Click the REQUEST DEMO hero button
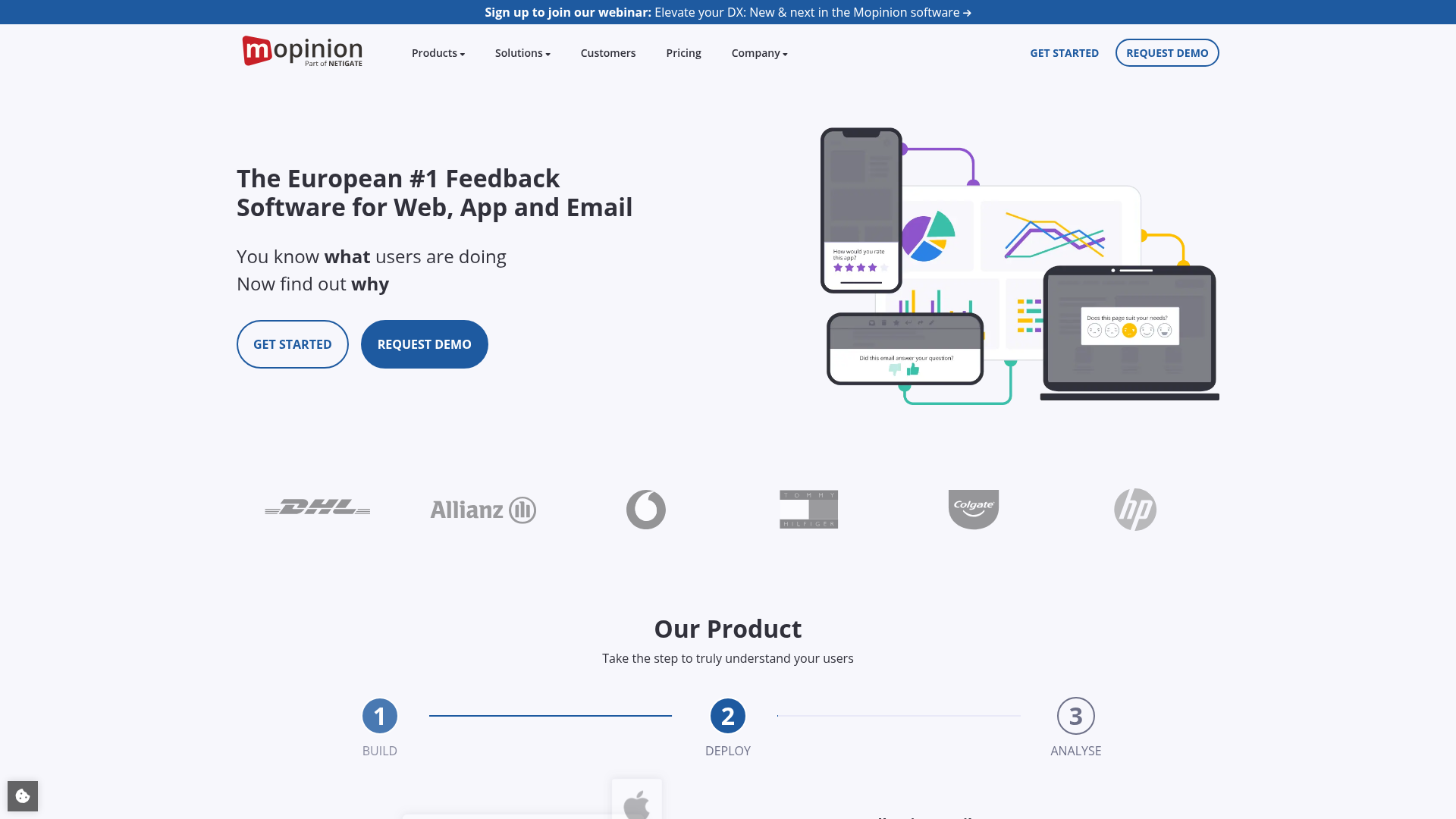The width and height of the screenshot is (1456, 819). coord(424,344)
